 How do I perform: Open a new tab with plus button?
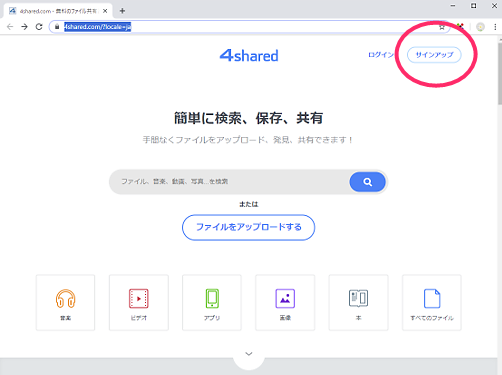pyautogui.click(x=122, y=11)
